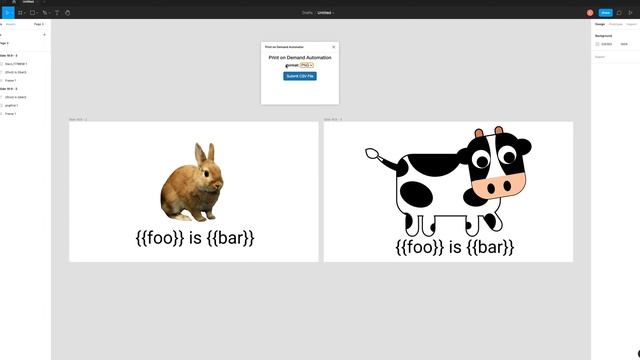Click the rabbit image on canvas

coord(191,182)
